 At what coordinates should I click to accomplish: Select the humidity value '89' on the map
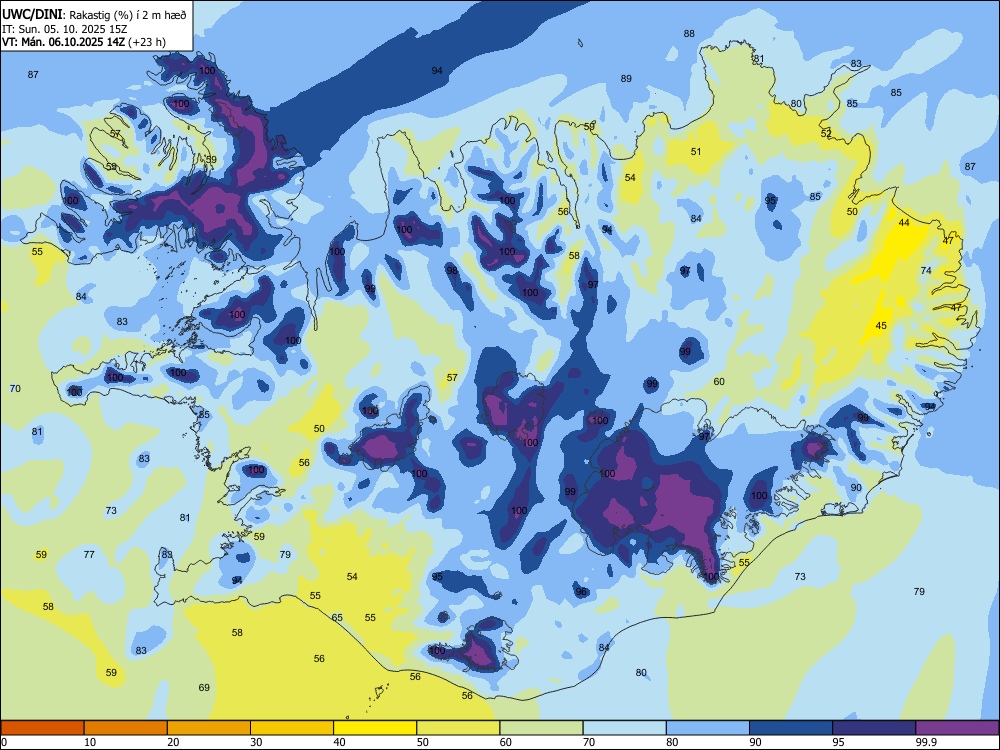[626, 78]
